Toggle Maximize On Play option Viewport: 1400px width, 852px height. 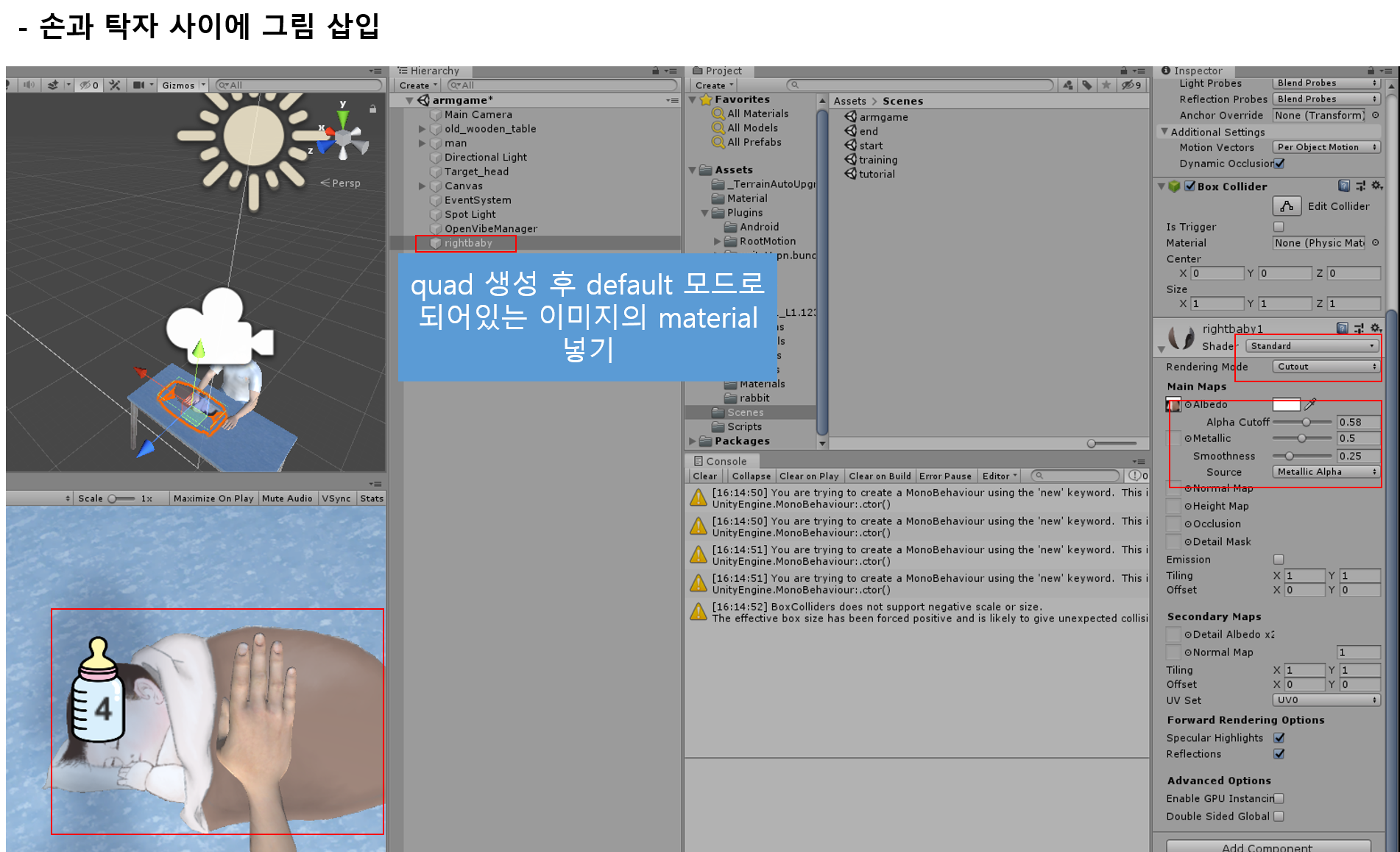[x=213, y=499]
